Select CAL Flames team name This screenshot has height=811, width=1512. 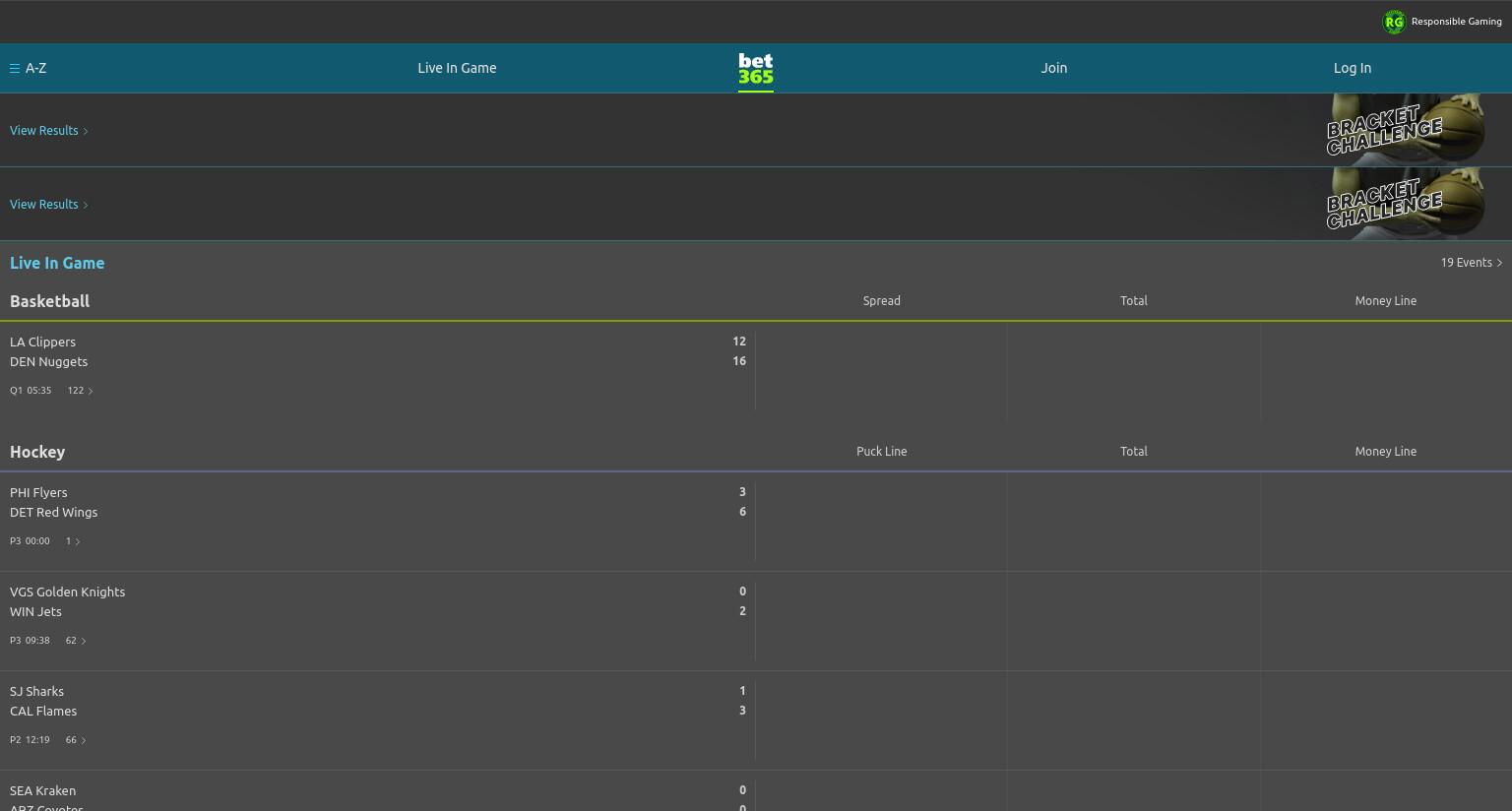pyautogui.click(x=43, y=711)
